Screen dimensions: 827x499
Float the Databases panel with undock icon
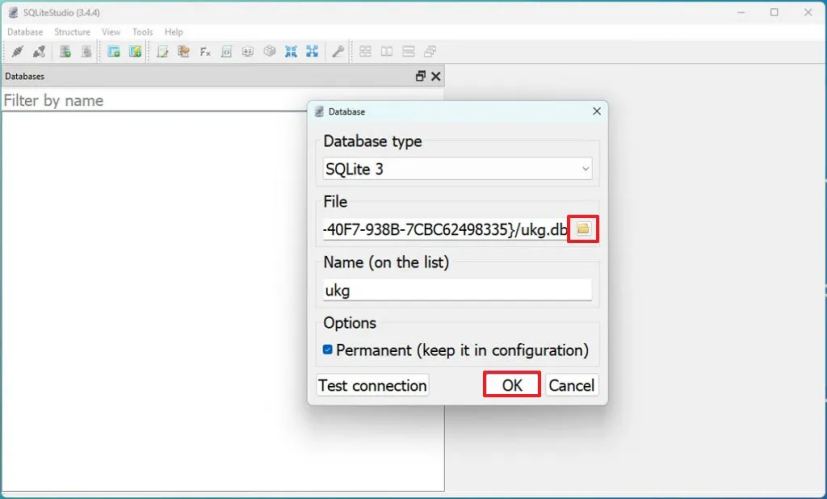coord(420,76)
